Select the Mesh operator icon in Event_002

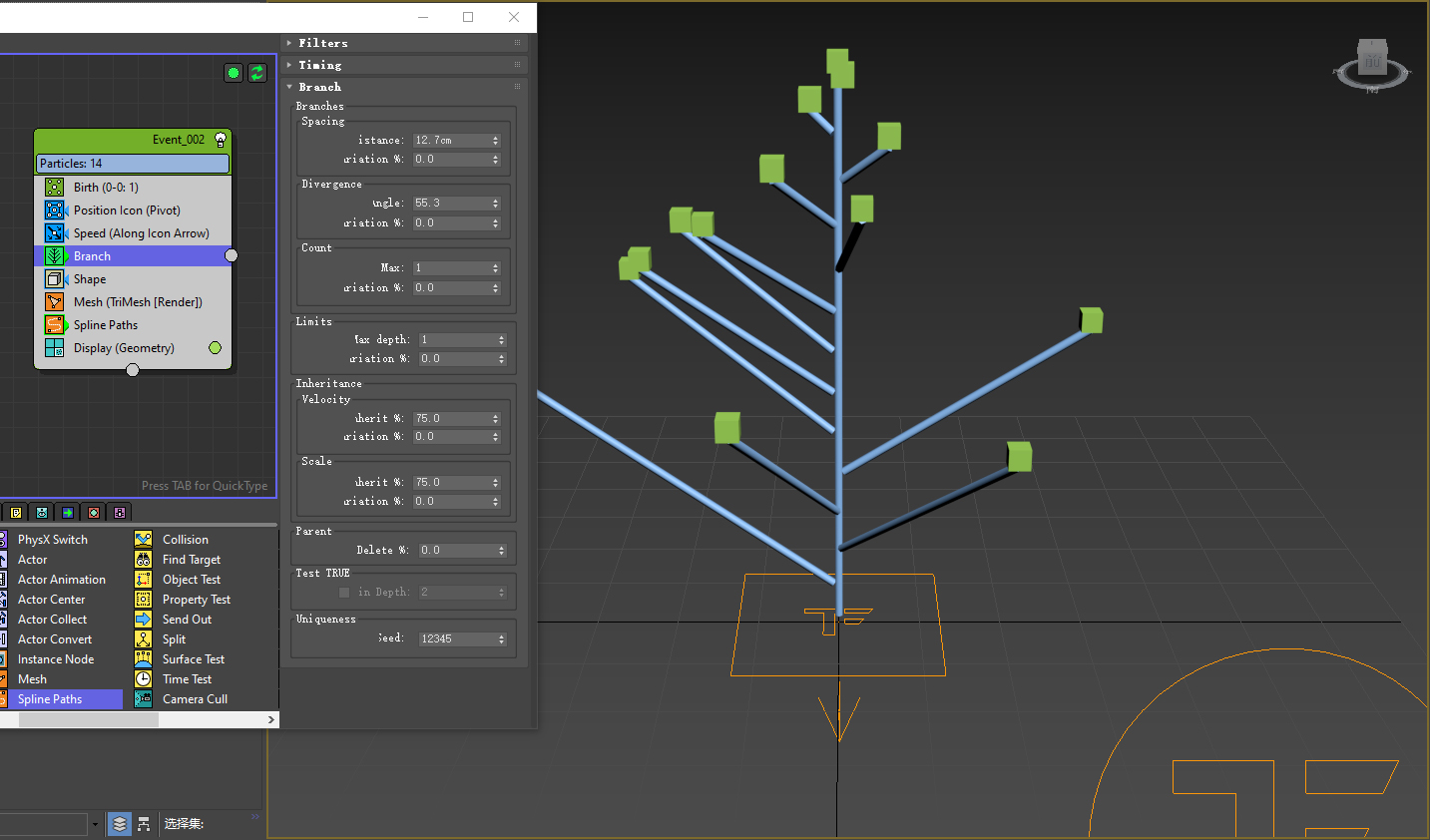click(54, 301)
